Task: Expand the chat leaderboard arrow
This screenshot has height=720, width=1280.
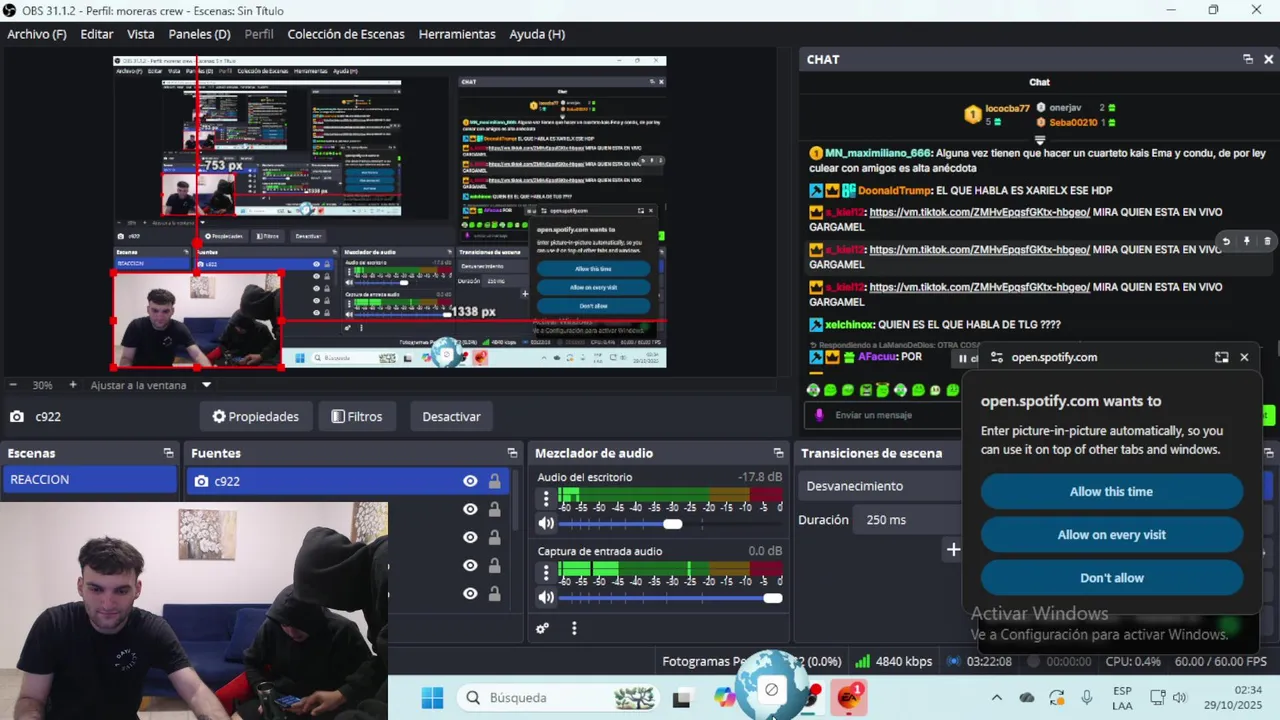Action: [1039, 139]
